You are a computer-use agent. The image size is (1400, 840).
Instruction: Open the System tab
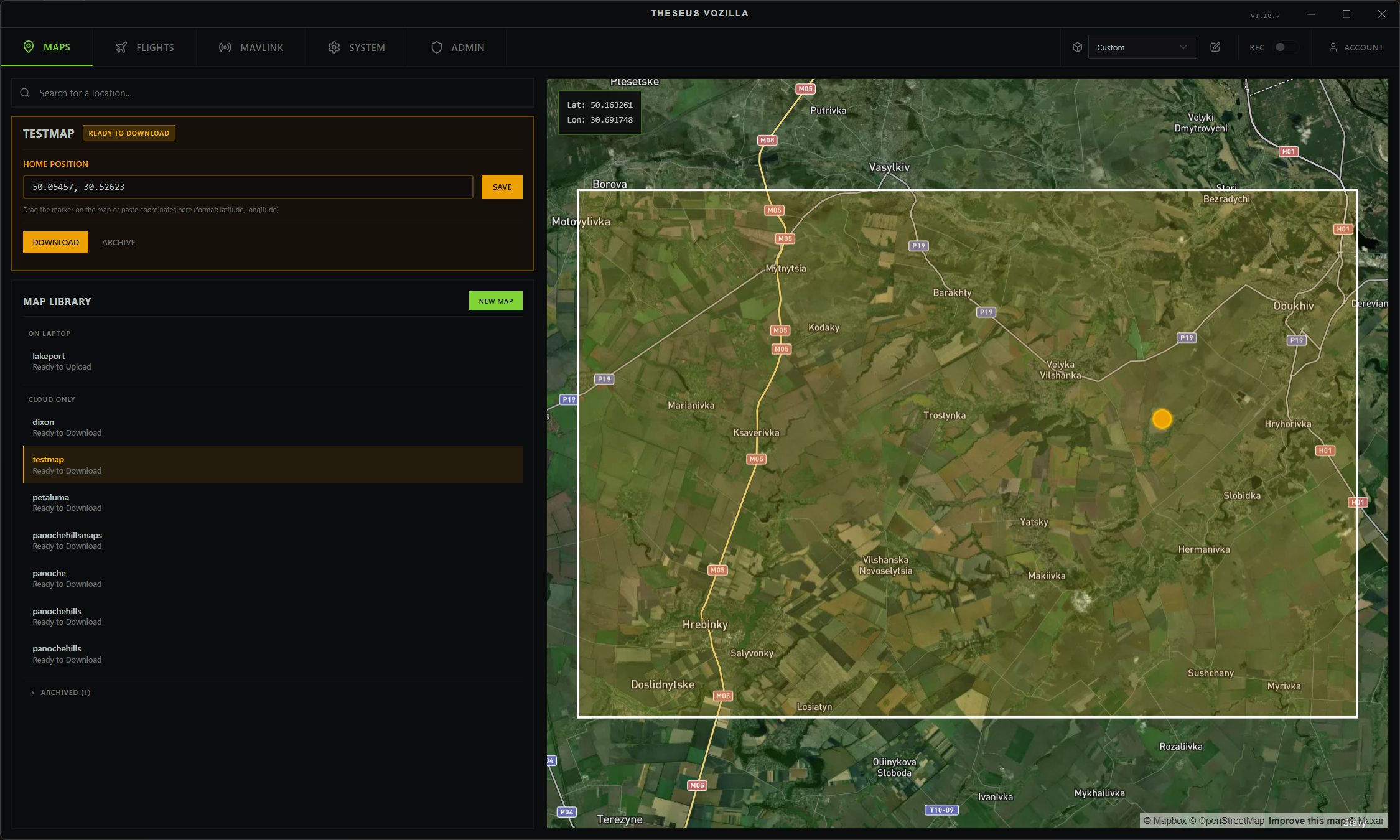point(357,47)
